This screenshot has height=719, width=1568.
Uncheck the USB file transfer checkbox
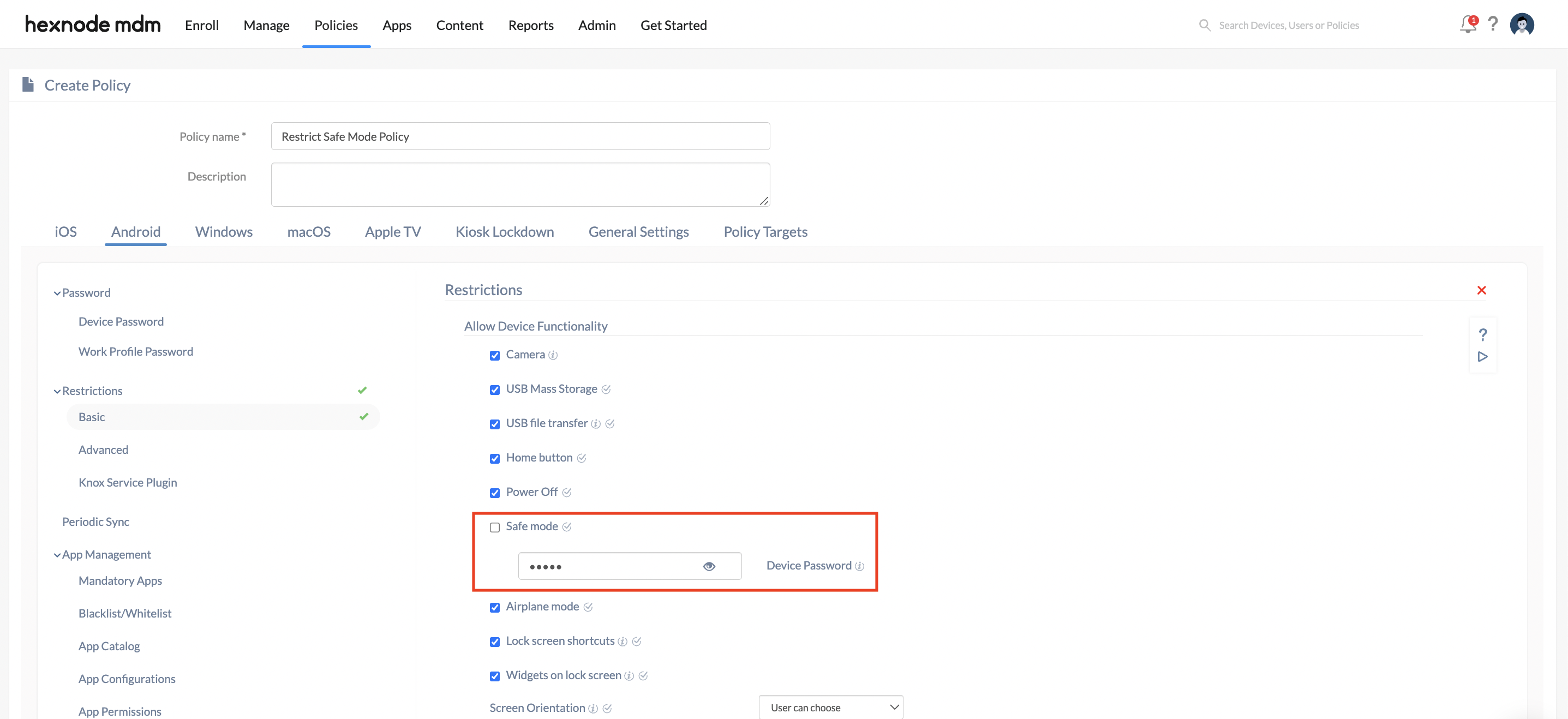[x=494, y=424]
